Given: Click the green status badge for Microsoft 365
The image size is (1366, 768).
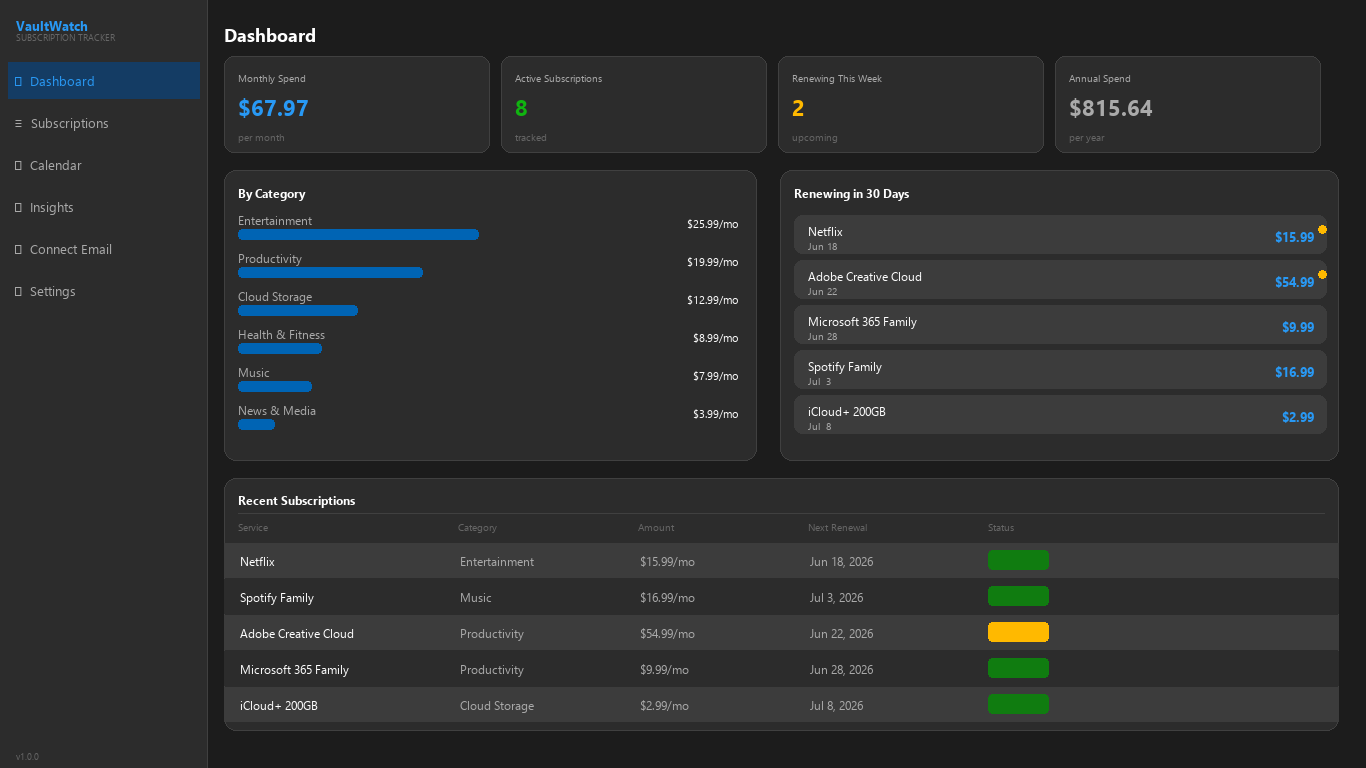Looking at the screenshot, I should (x=1018, y=668).
